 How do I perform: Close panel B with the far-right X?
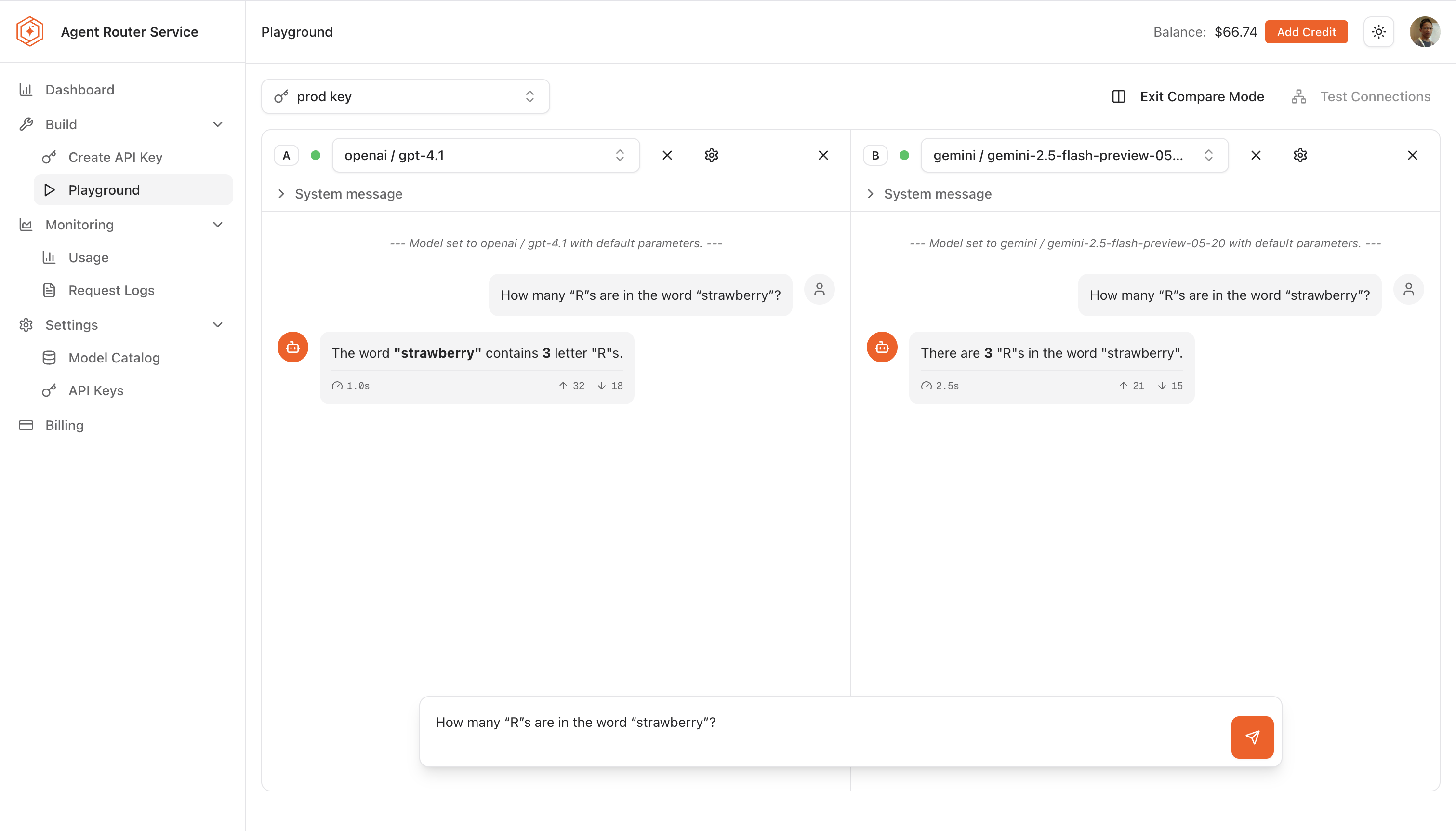click(1412, 155)
